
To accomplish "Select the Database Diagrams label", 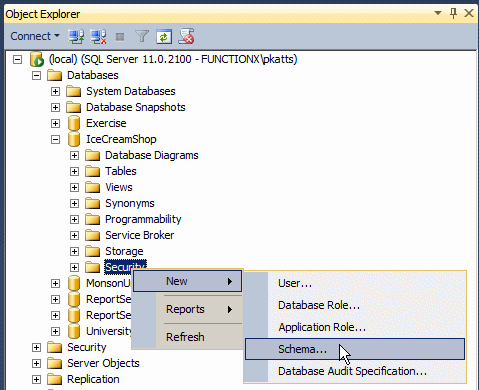I will [x=152, y=155].
